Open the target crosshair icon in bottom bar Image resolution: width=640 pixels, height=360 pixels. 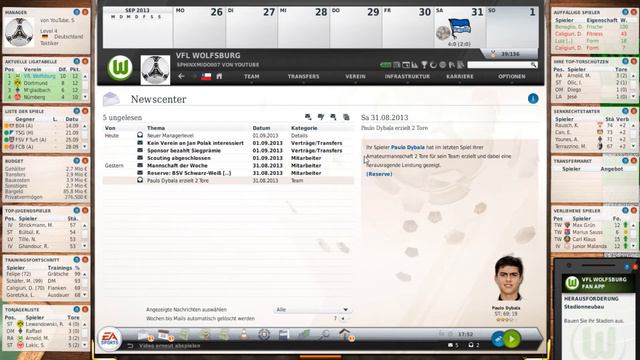[x=264, y=334]
